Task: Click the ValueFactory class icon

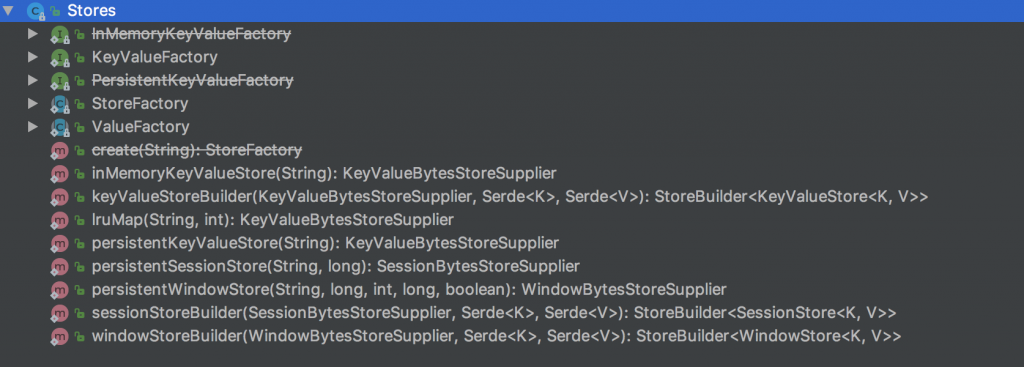Action: point(60,127)
